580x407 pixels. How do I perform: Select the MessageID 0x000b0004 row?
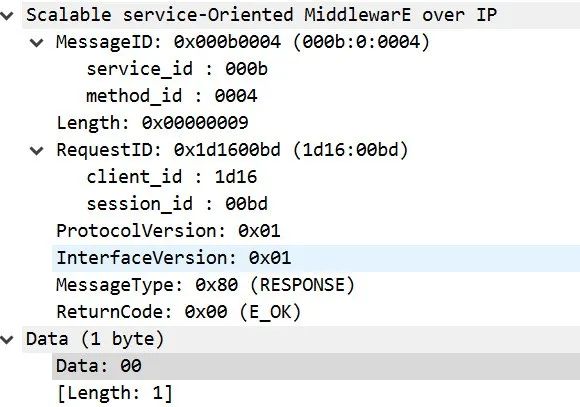[x=243, y=42]
